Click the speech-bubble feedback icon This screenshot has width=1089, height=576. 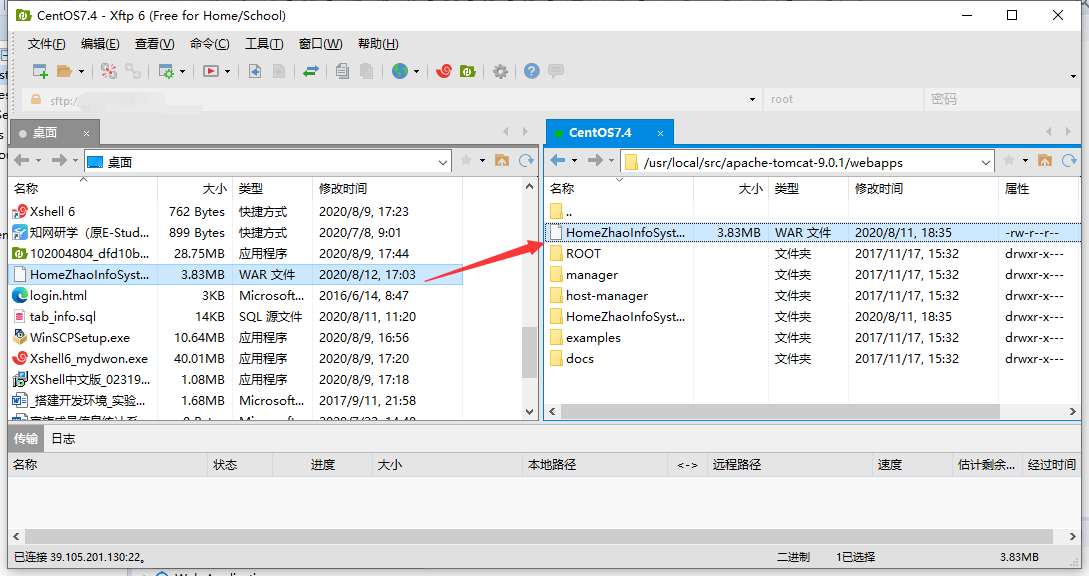556,71
